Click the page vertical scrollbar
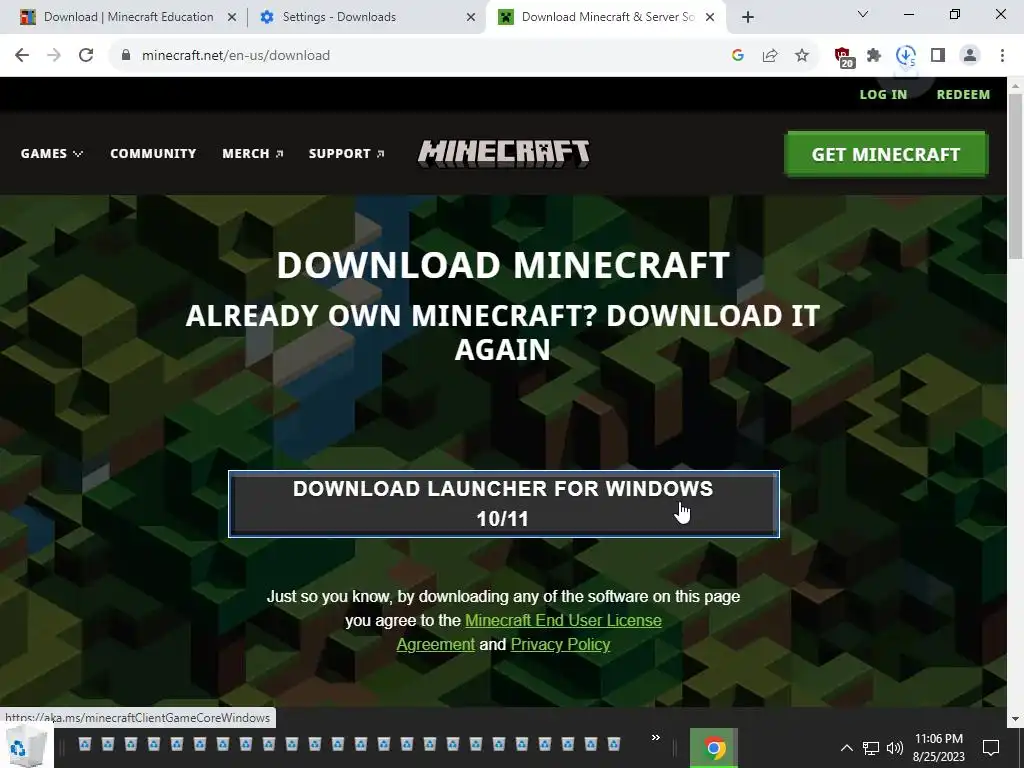This screenshot has width=1024, height=768. coord(1016,176)
